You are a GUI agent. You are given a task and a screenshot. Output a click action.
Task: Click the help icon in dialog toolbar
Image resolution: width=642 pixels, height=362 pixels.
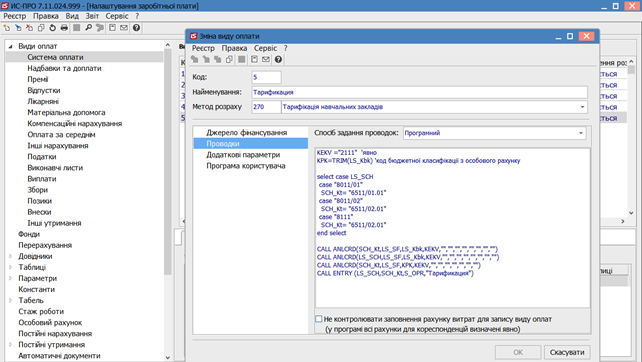pos(278,60)
